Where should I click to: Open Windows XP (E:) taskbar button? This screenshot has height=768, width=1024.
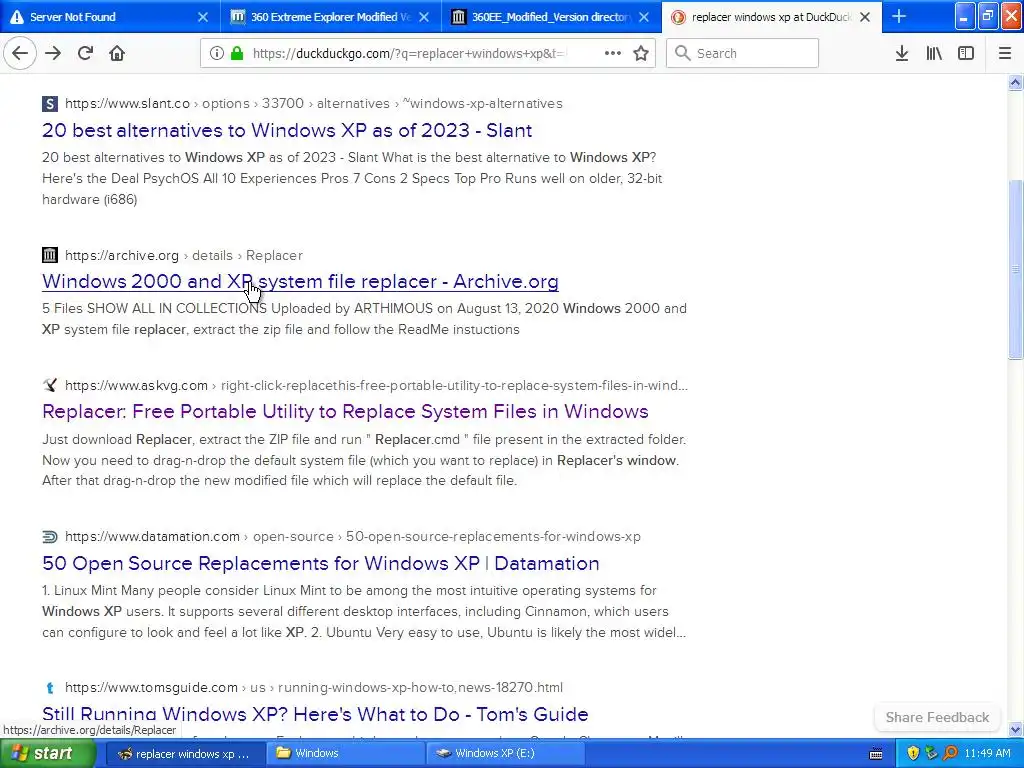coord(506,753)
